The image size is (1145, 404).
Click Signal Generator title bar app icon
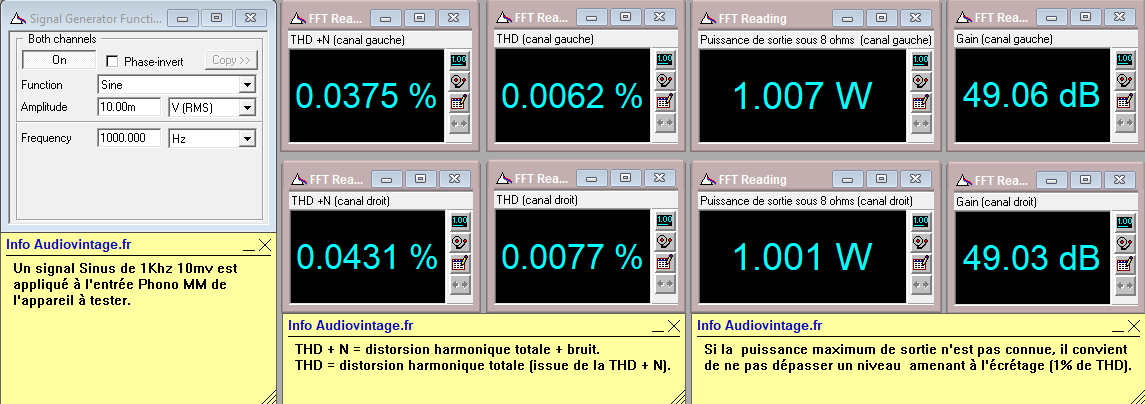(x=18, y=18)
